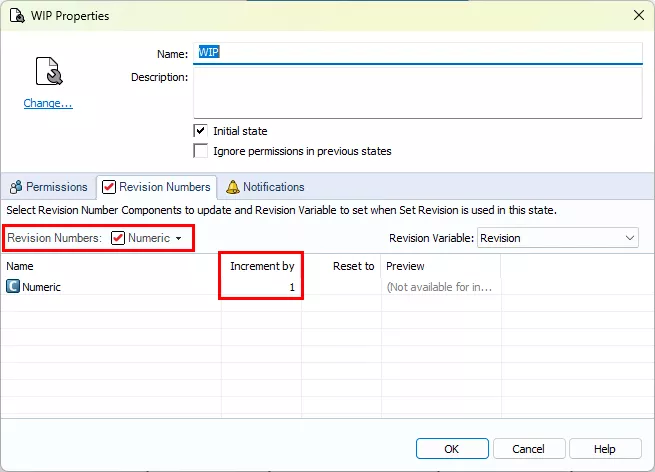Close the WIP Properties dialog

pyautogui.click(x=638, y=15)
